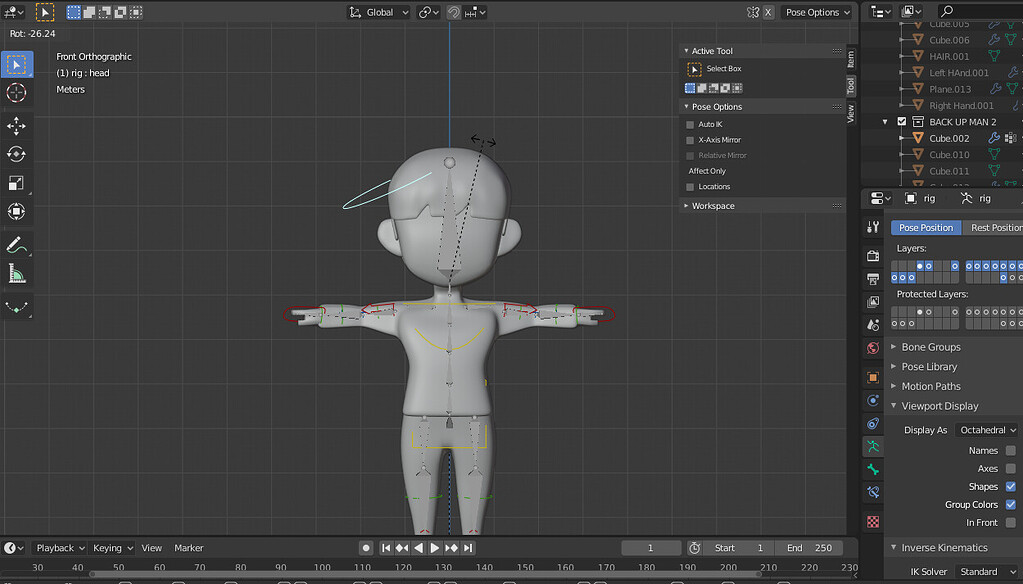The image size is (1023, 584).
Task: Select the Breakdowner pose tool
Action: point(16,307)
